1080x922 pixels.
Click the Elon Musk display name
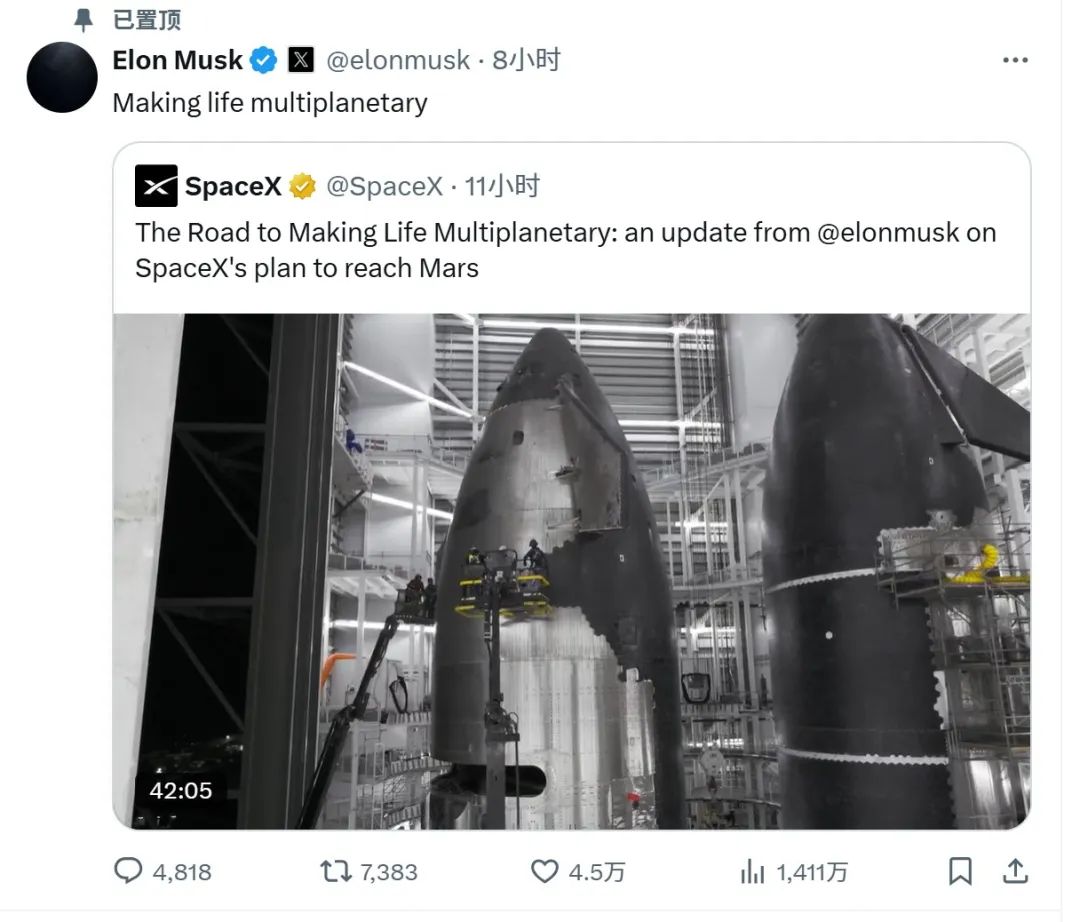coord(178,60)
